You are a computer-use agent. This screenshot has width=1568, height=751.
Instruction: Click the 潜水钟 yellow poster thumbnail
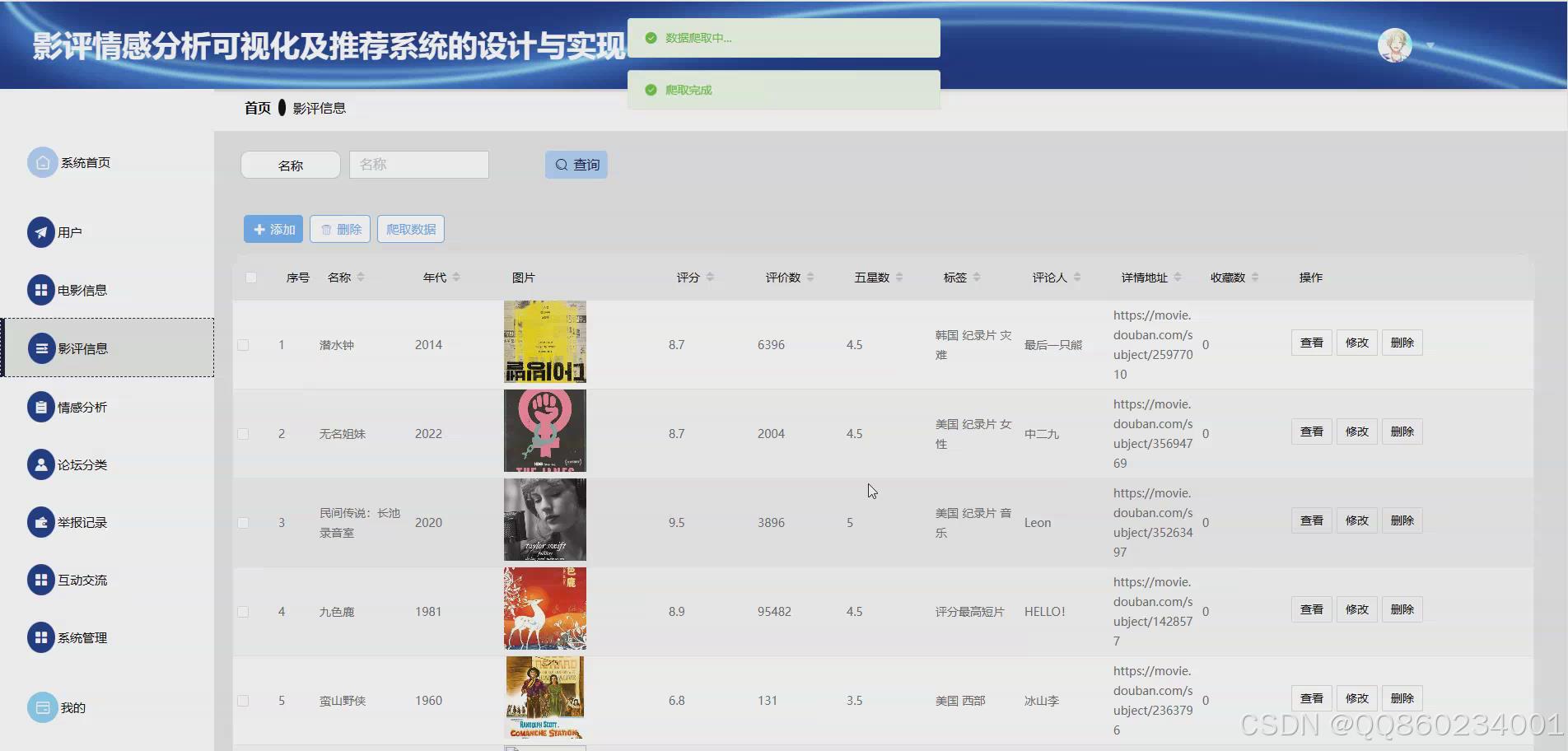(545, 342)
